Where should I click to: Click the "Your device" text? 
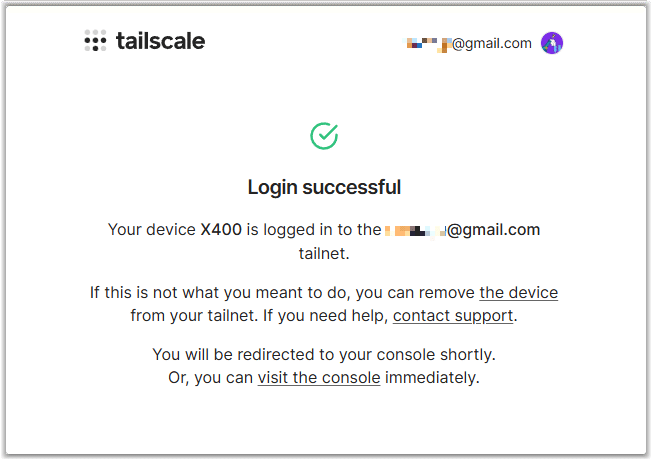pyautogui.click(x=152, y=230)
